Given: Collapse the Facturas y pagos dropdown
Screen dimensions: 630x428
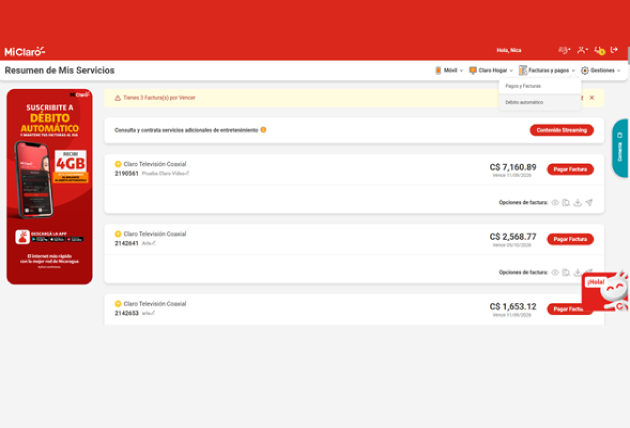Looking at the screenshot, I should coord(573,71).
